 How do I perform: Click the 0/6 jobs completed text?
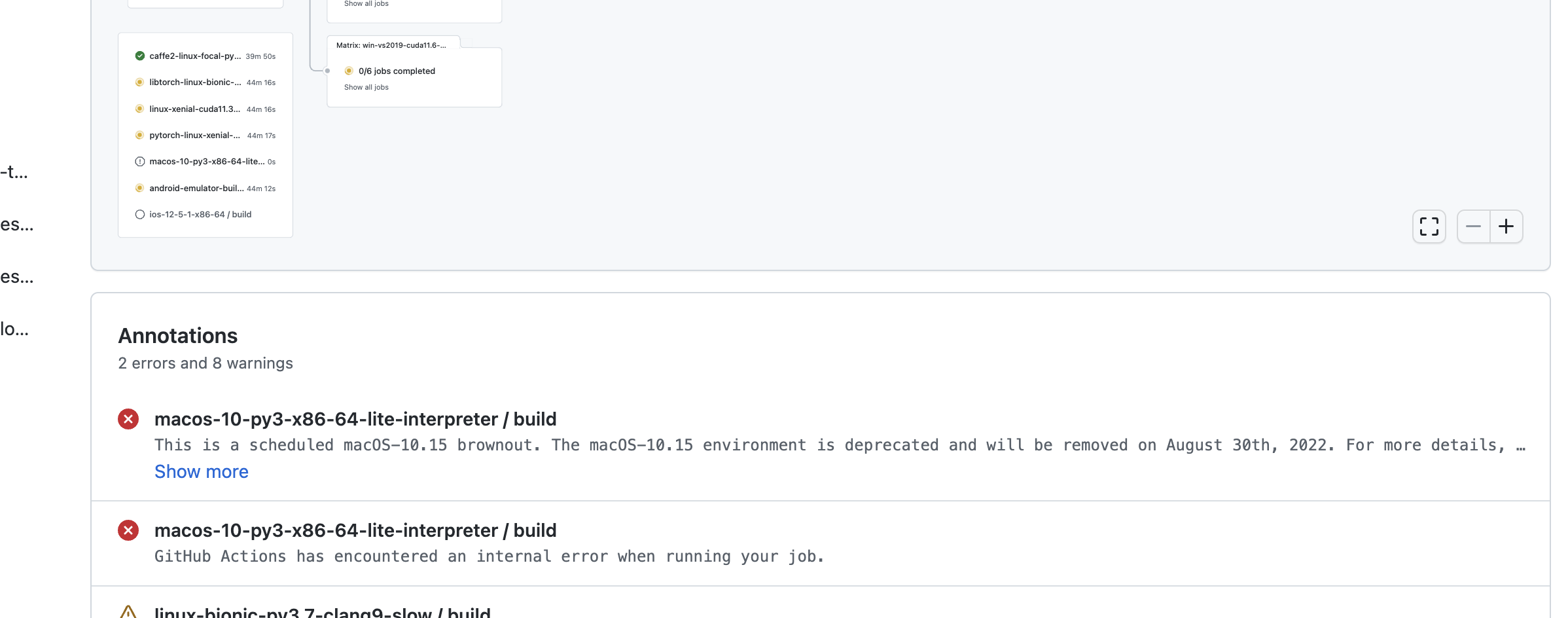[397, 71]
